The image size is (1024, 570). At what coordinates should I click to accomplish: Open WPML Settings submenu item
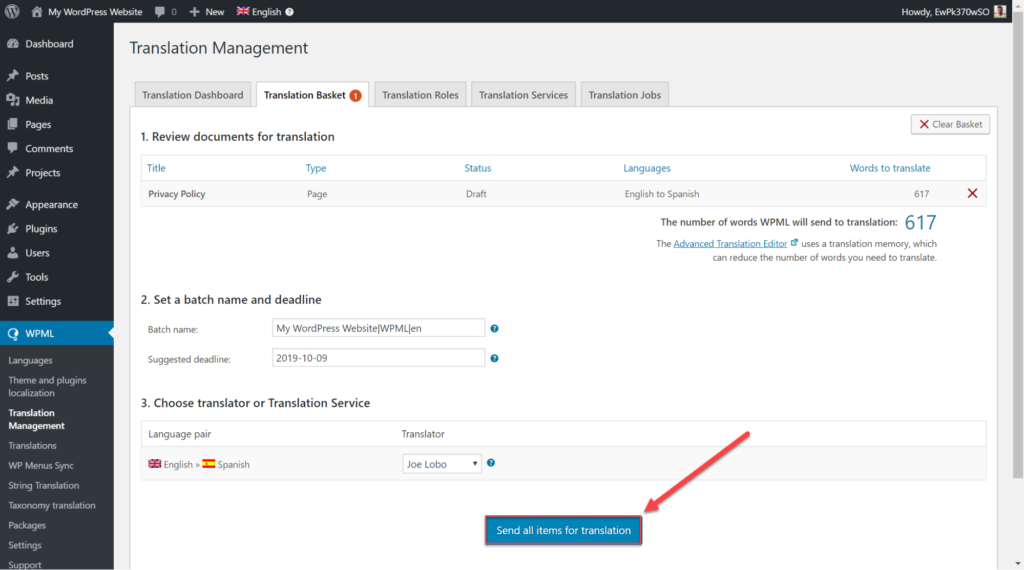pyautogui.click(x=25, y=545)
